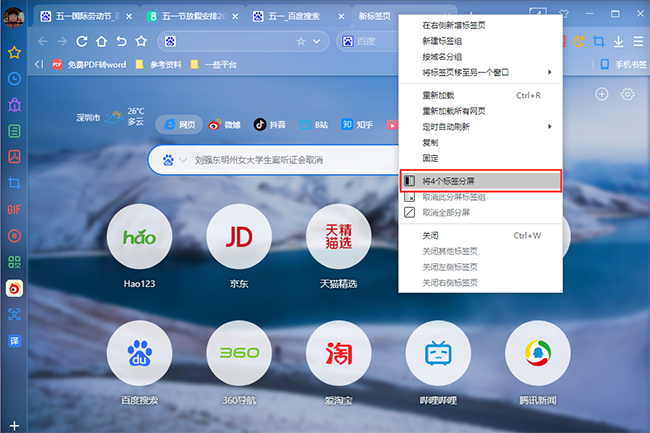Open the downloads arrow icon
650x433 pixels.
click(x=618, y=41)
